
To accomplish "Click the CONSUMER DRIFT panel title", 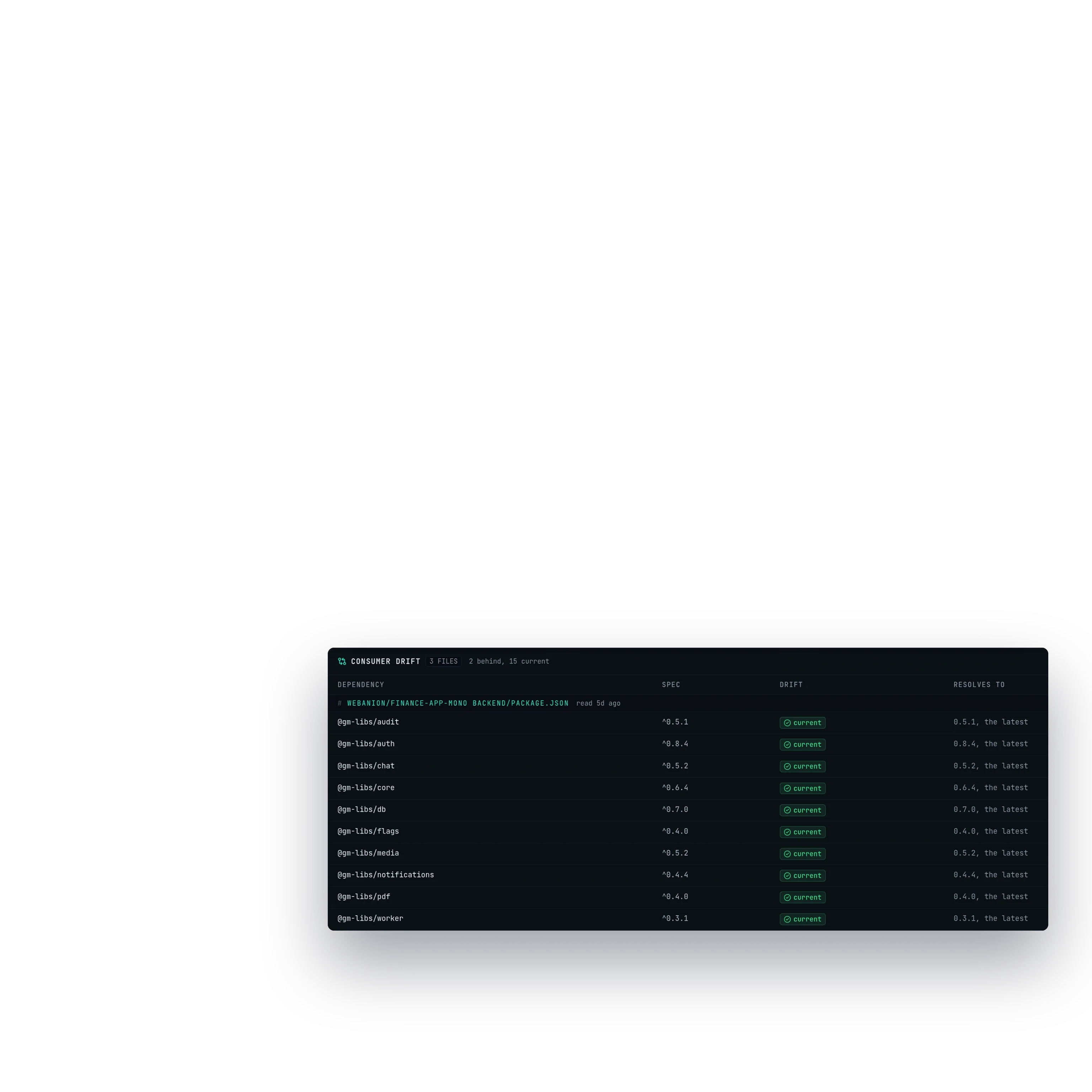I will (385, 661).
